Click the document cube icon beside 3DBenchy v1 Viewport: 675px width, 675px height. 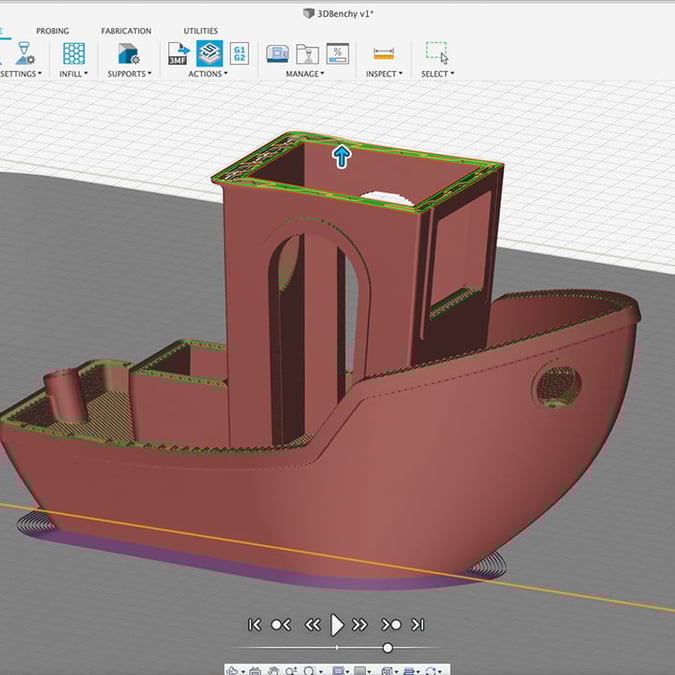pyautogui.click(x=308, y=13)
